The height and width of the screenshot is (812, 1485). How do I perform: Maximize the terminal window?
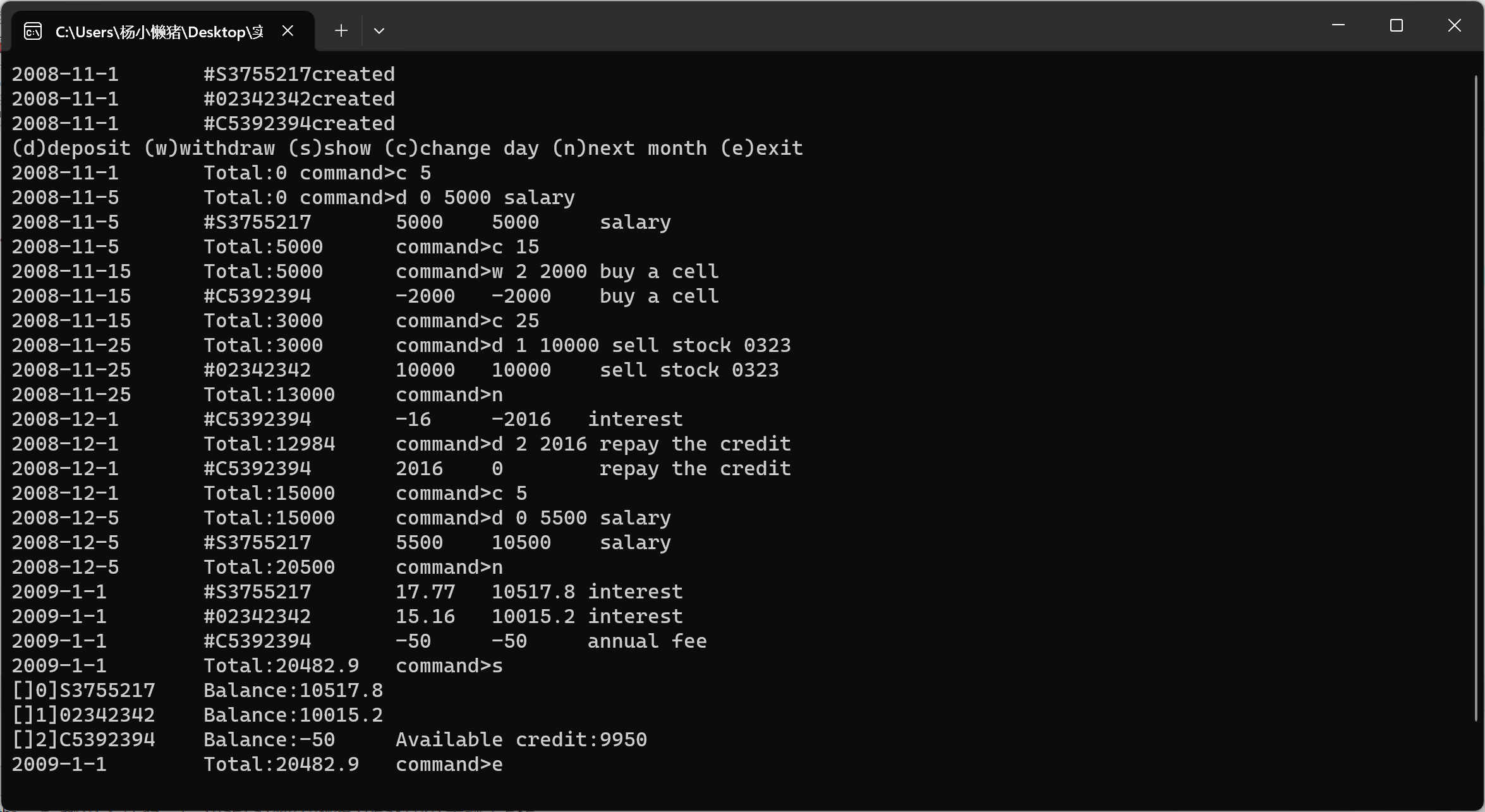pyautogui.click(x=1396, y=25)
